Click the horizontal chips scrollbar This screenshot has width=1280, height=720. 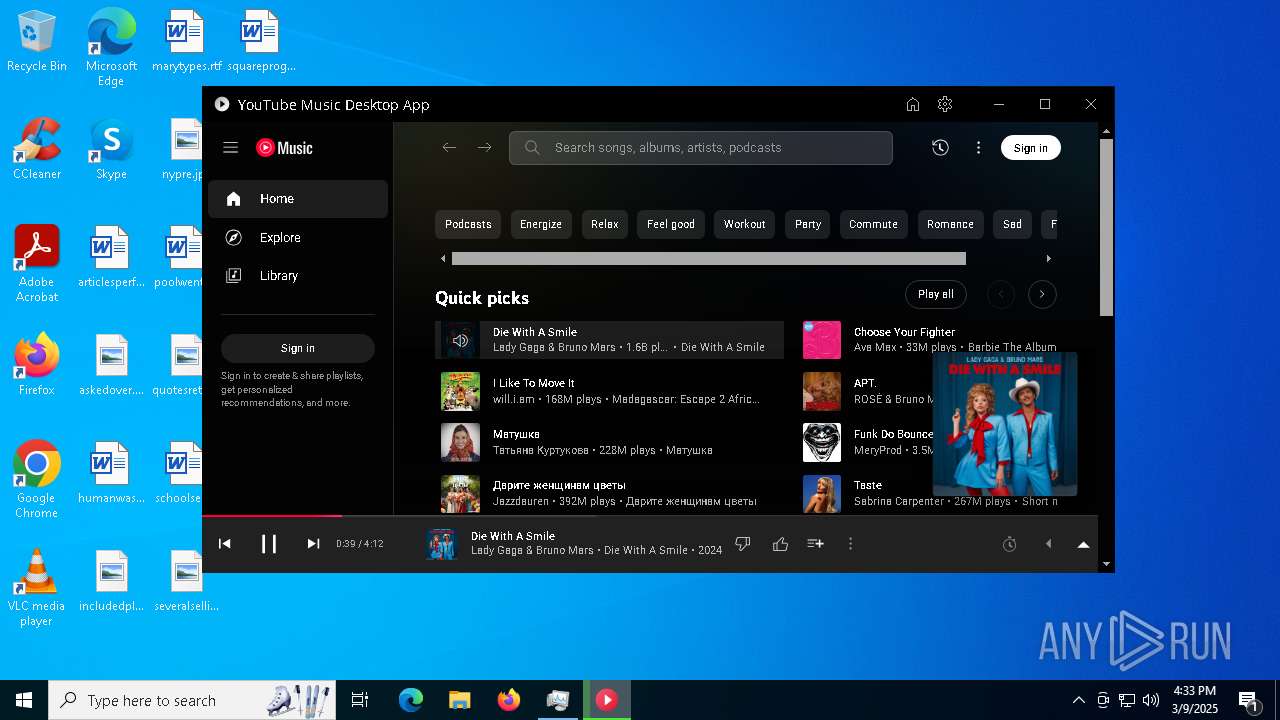[709, 258]
